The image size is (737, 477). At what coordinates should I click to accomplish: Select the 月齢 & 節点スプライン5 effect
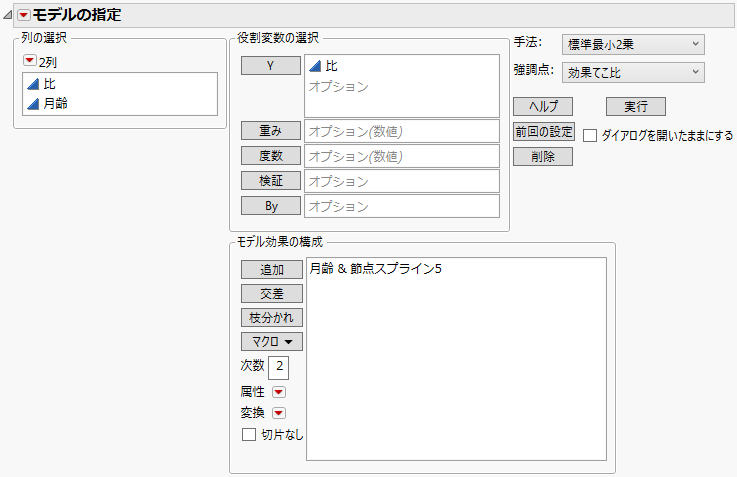point(376,269)
